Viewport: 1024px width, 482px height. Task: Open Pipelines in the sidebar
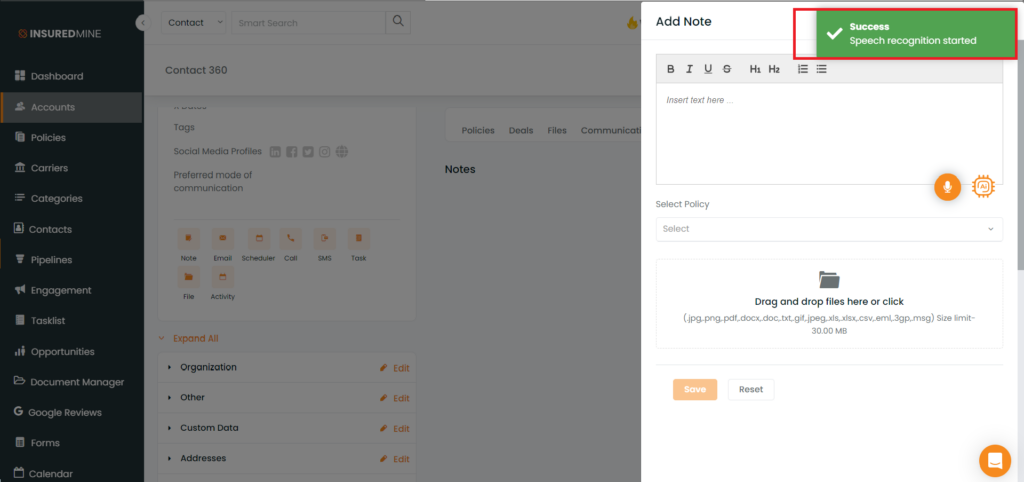pos(51,260)
